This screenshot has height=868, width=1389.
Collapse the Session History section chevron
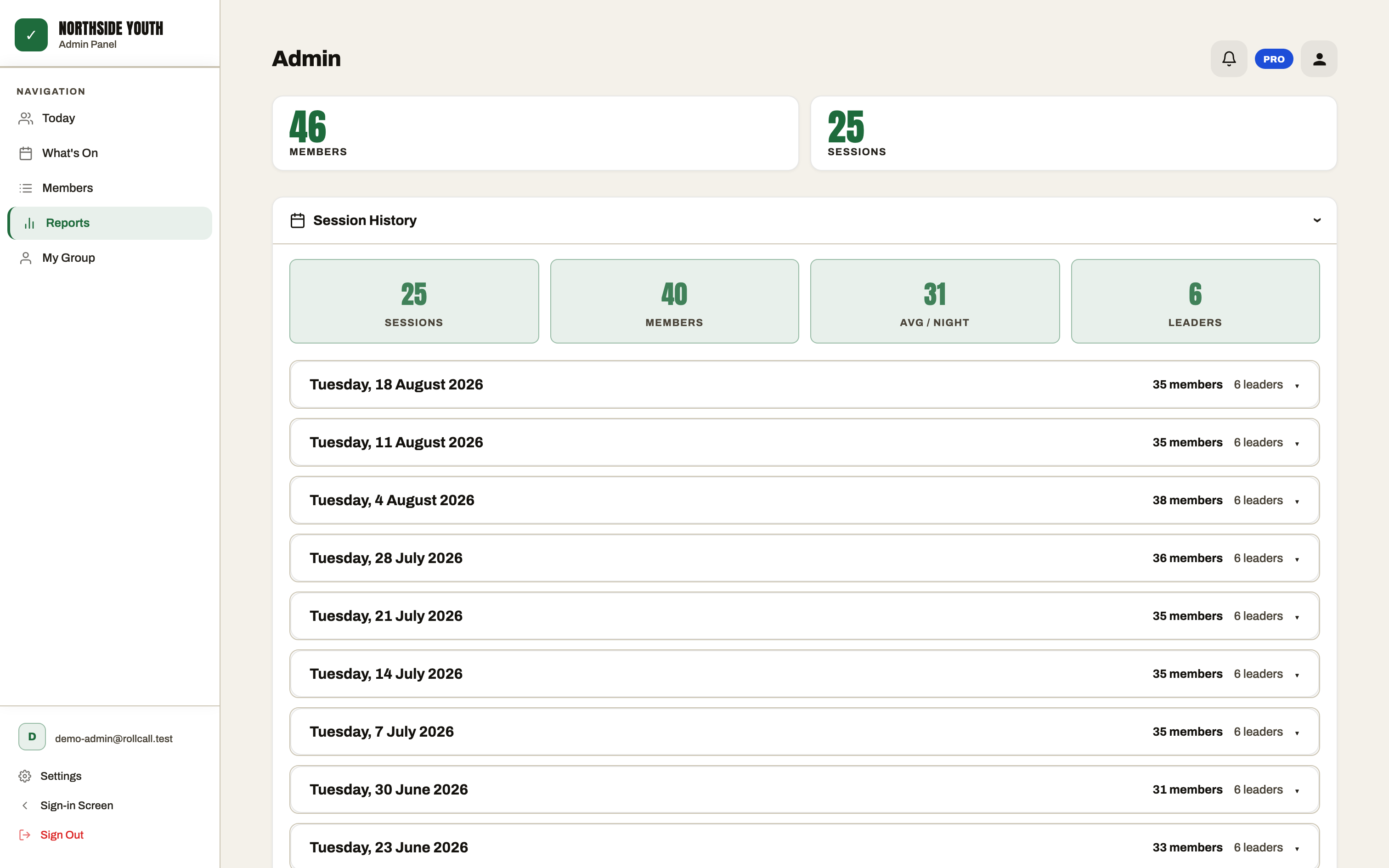[1317, 220]
